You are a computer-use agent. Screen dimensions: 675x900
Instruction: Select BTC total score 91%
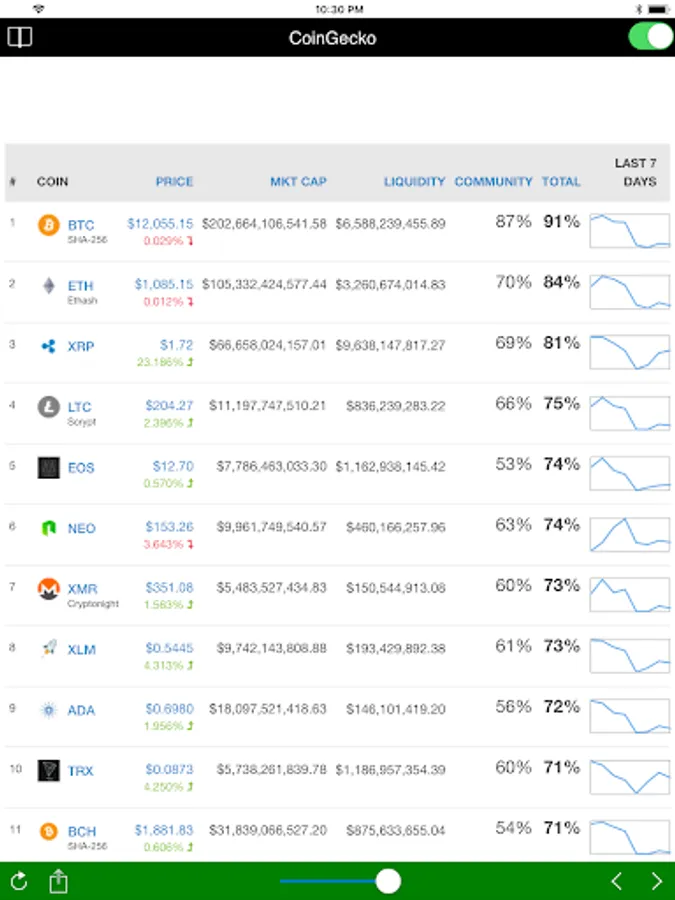pos(562,222)
